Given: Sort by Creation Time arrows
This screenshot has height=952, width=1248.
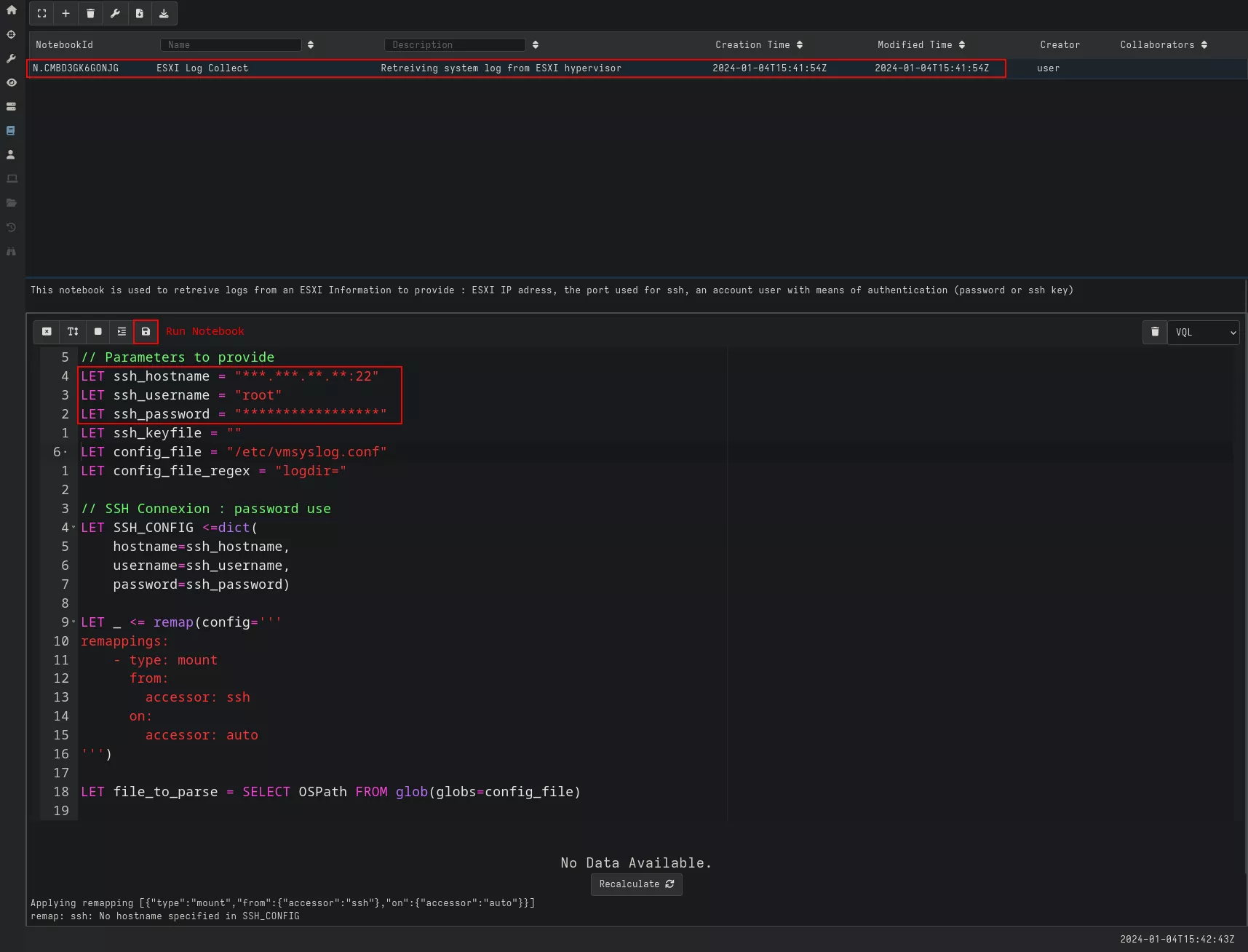Looking at the screenshot, I should pos(800,45).
